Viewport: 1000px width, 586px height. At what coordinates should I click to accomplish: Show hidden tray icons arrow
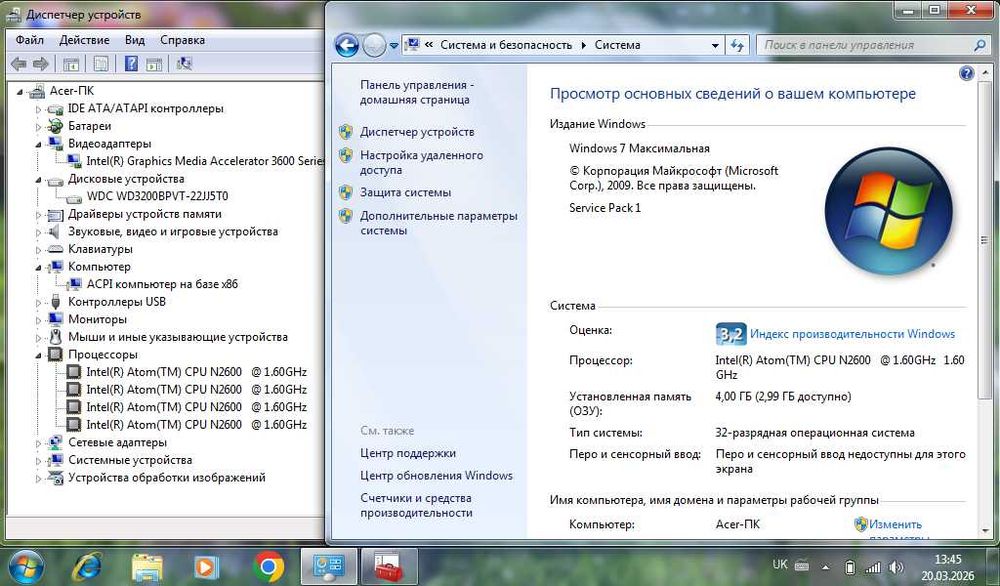(826, 567)
